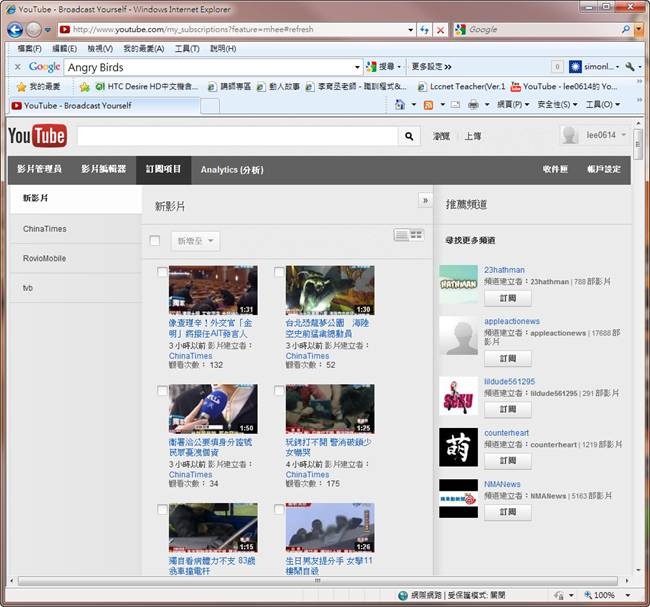
Task: Click in the YouTube search input field
Action: (x=238, y=136)
